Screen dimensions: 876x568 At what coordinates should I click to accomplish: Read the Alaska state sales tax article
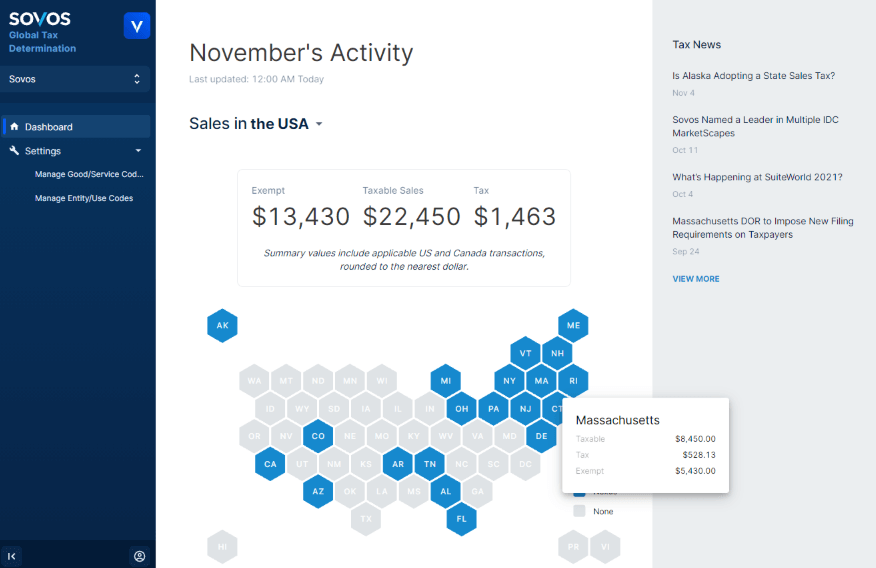click(753, 76)
